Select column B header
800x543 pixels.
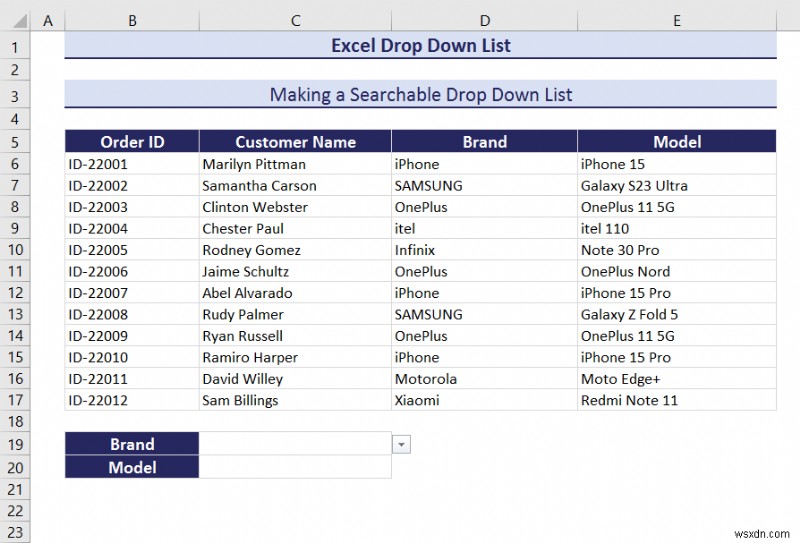point(132,20)
